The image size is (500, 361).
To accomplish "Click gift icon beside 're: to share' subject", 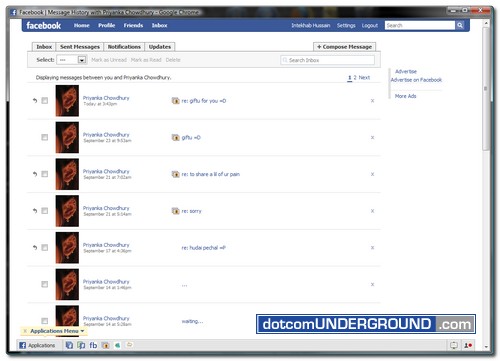I will tap(175, 174).
